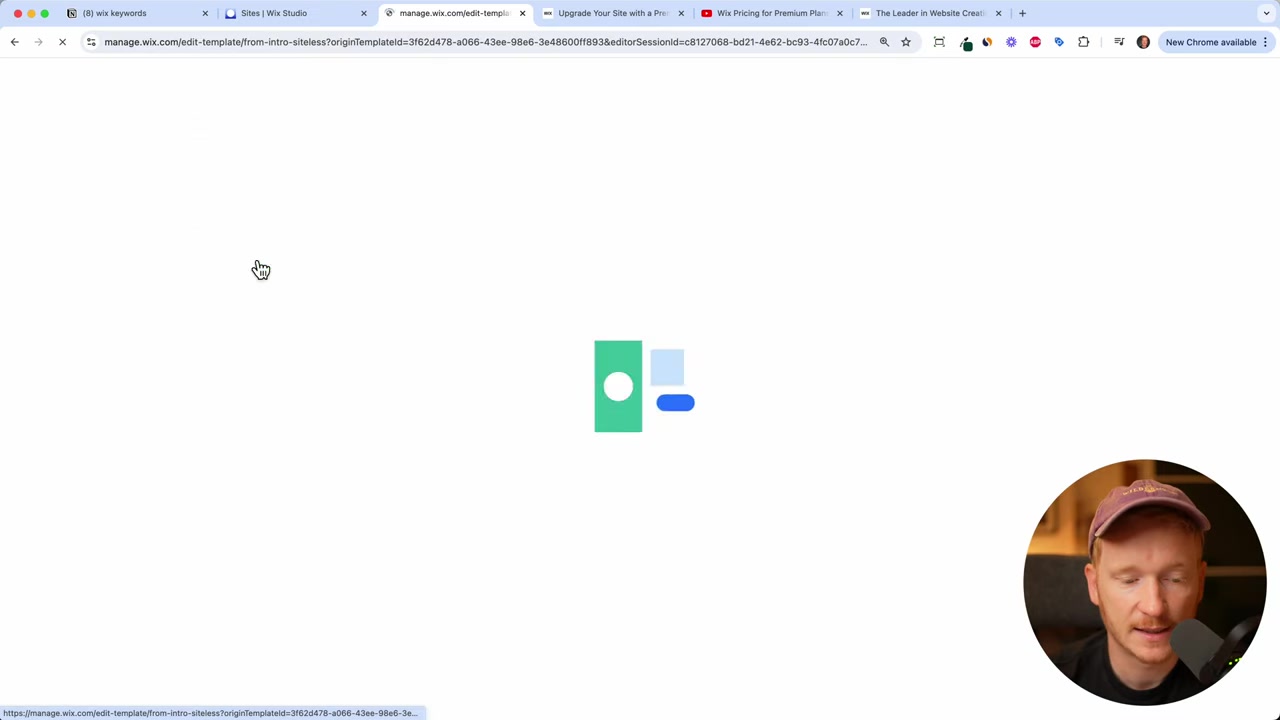Open the orange and navy circle extension

987,42
